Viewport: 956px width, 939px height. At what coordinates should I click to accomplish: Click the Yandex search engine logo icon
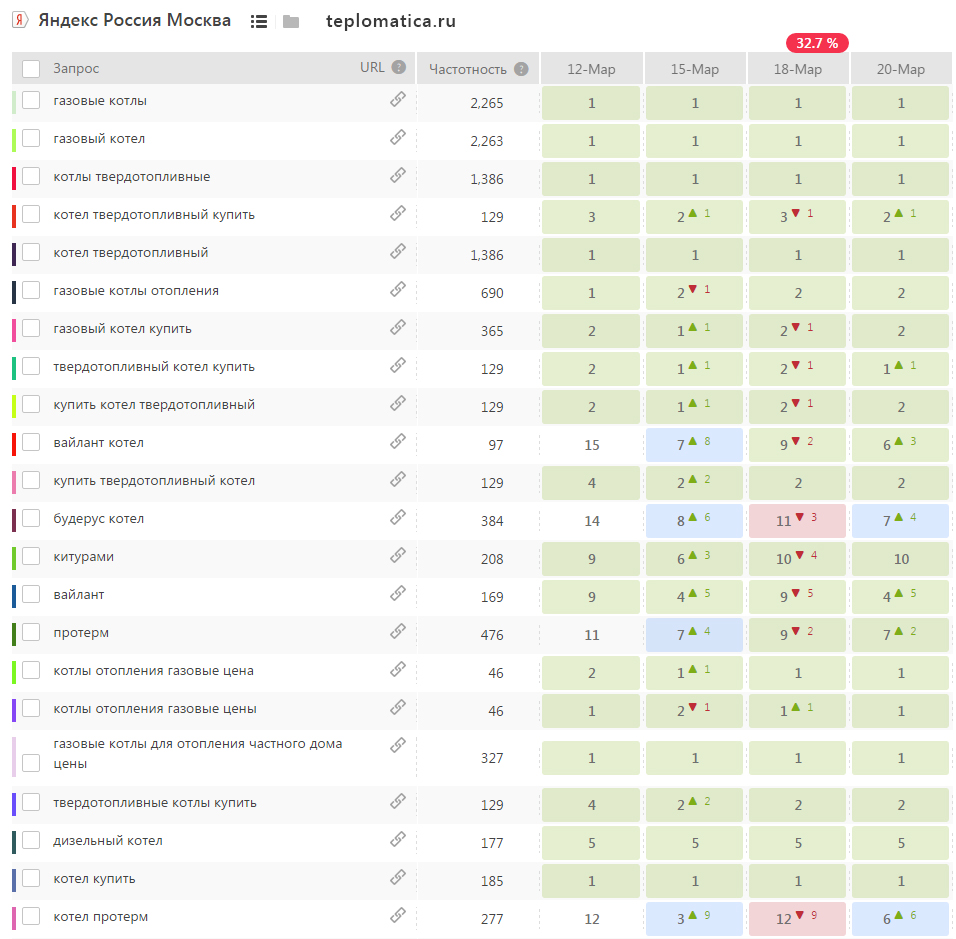pyautogui.click(x=20, y=20)
